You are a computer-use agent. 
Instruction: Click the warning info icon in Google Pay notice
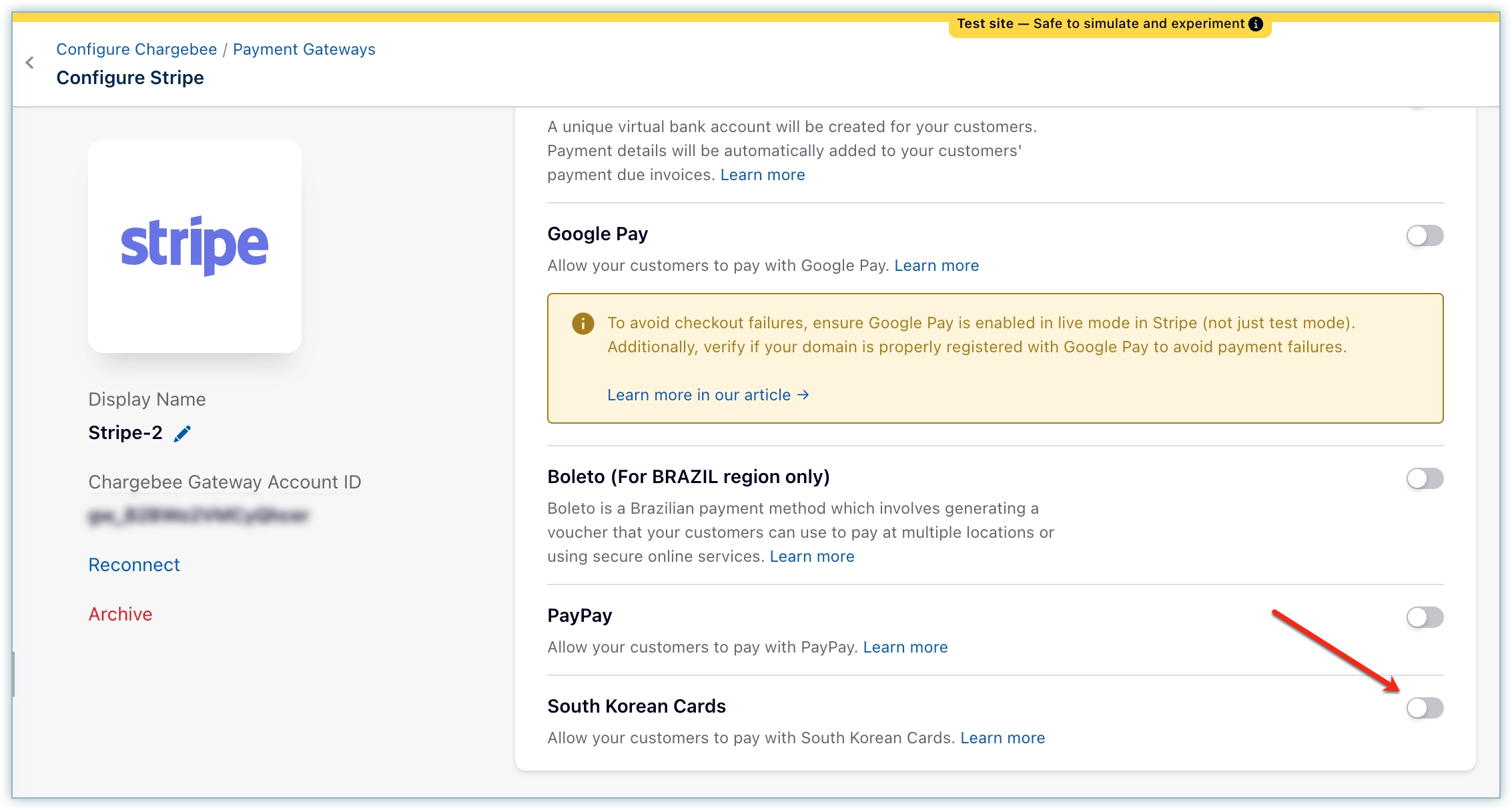pyautogui.click(x=583, y=324)
